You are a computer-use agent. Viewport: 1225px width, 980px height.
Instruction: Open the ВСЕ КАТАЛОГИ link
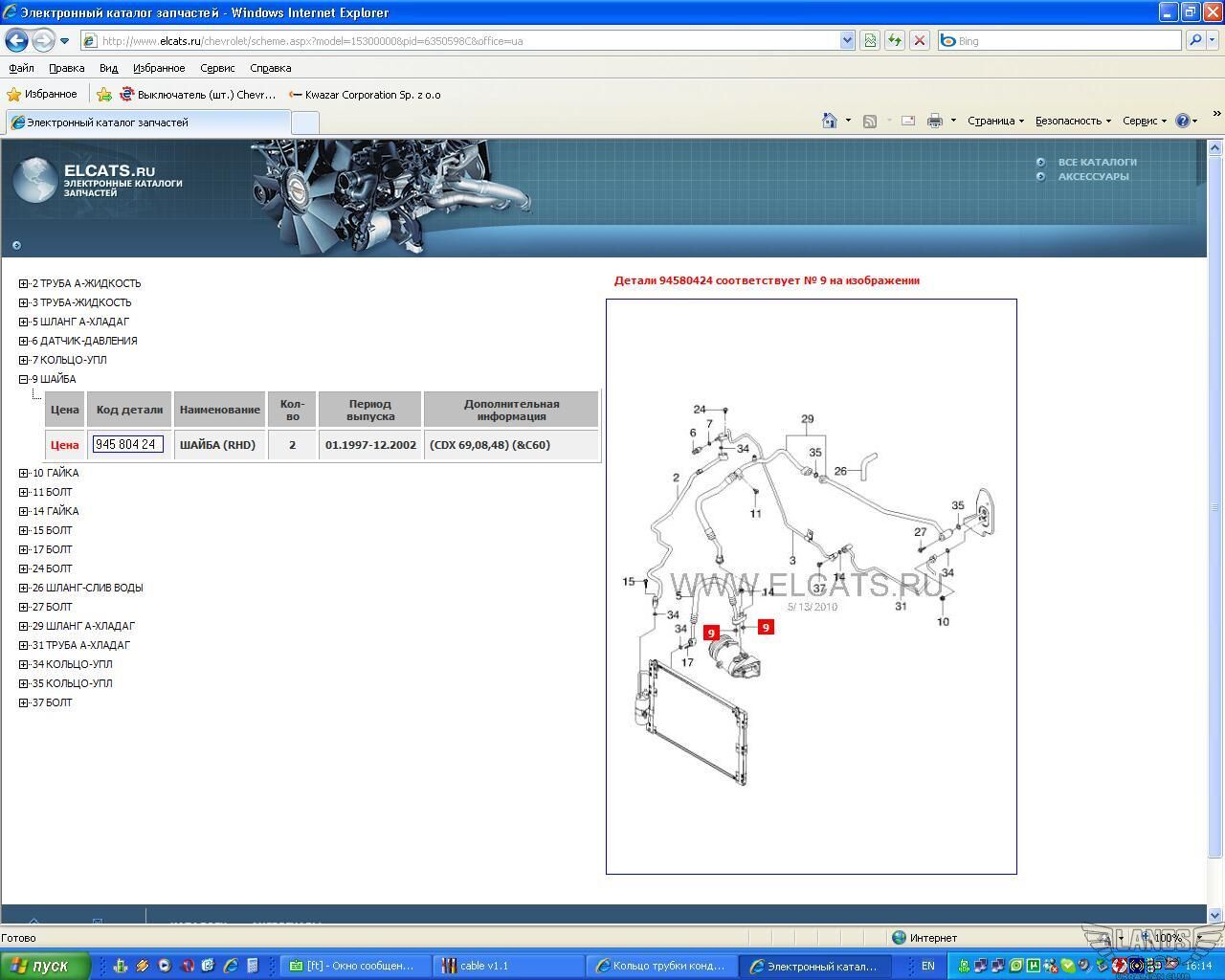pos(1097,162)
